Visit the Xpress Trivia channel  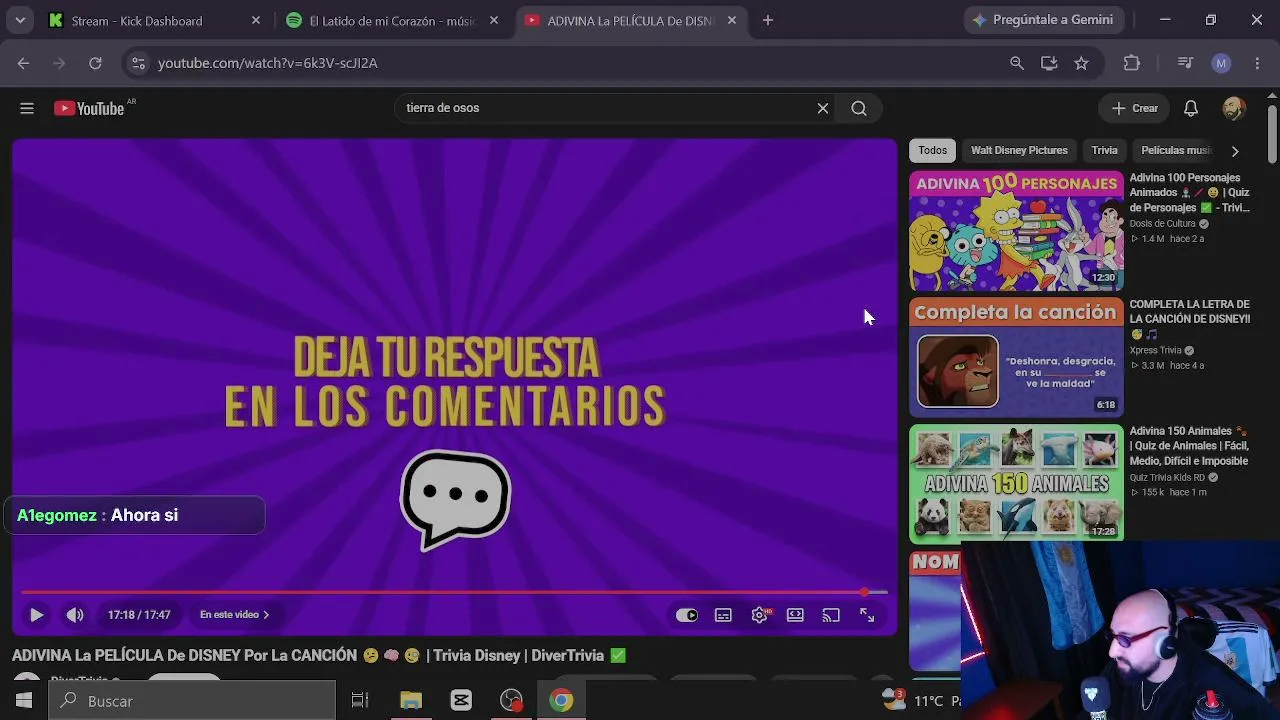pos(1156,350)
